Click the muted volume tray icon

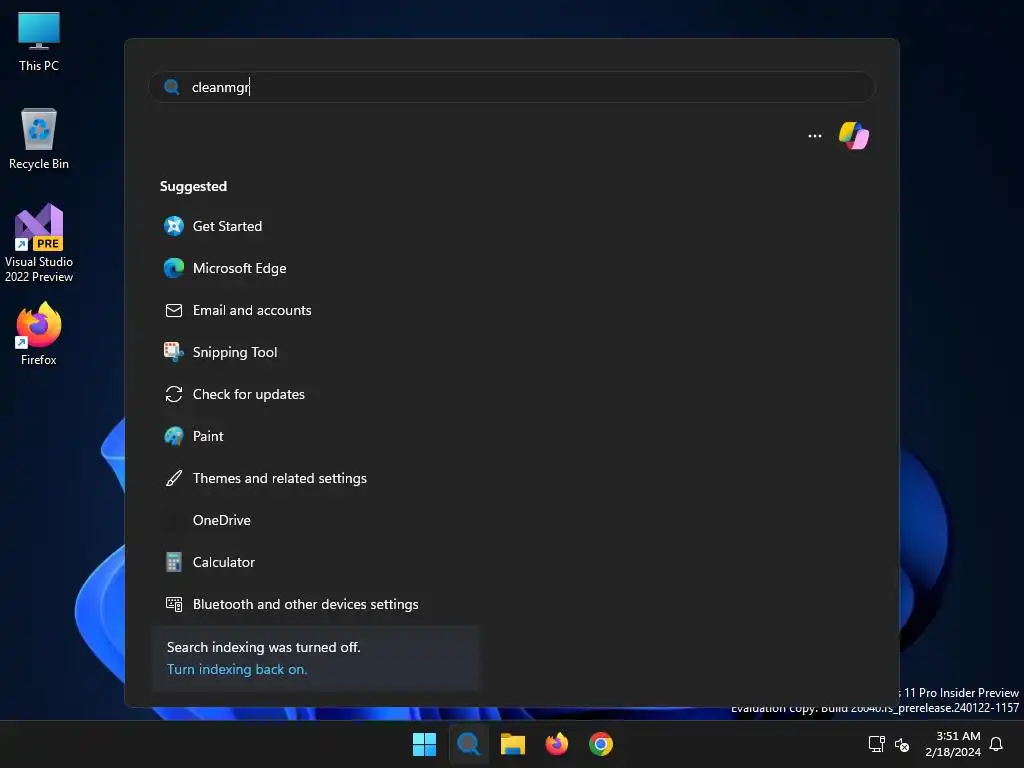click(x=902, y=744)
